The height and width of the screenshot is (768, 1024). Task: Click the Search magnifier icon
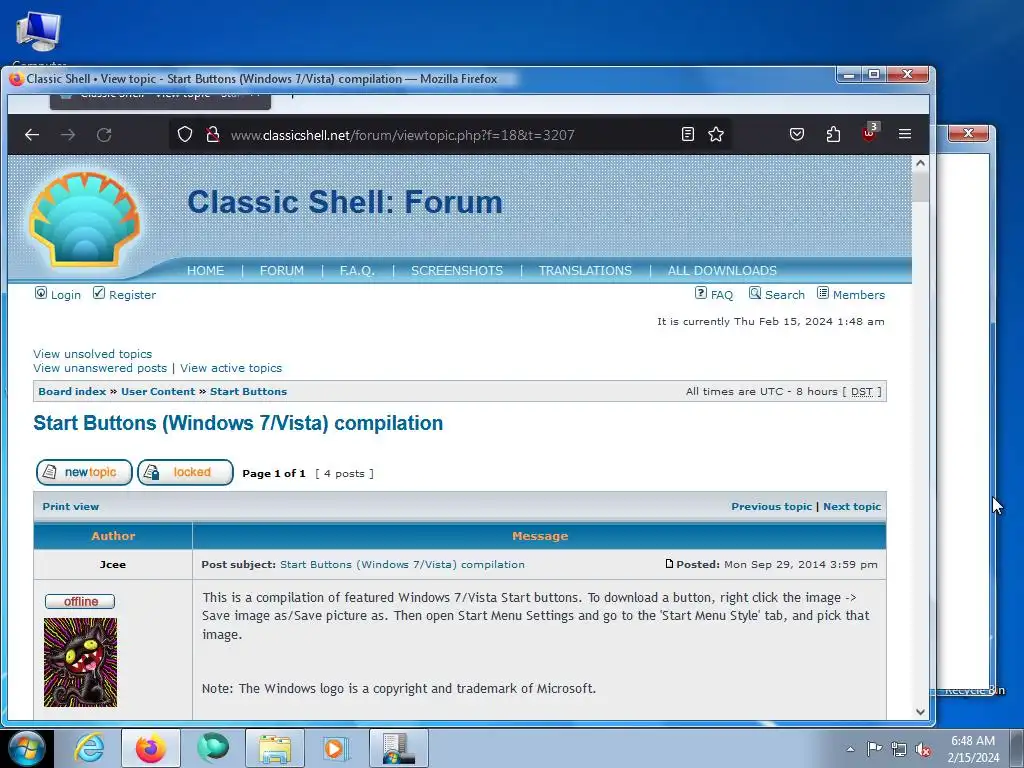click(x=755, y=293)
